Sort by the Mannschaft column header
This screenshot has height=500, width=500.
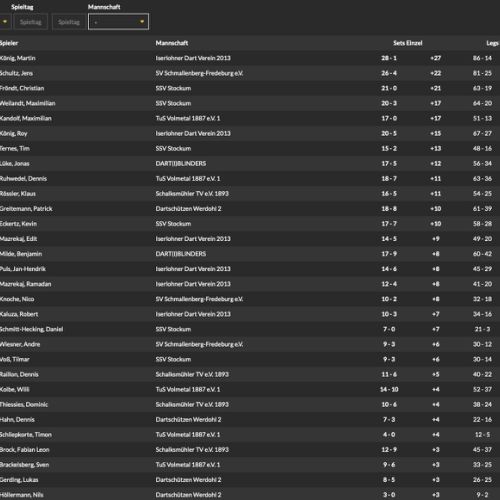click(x=172, y=43)
